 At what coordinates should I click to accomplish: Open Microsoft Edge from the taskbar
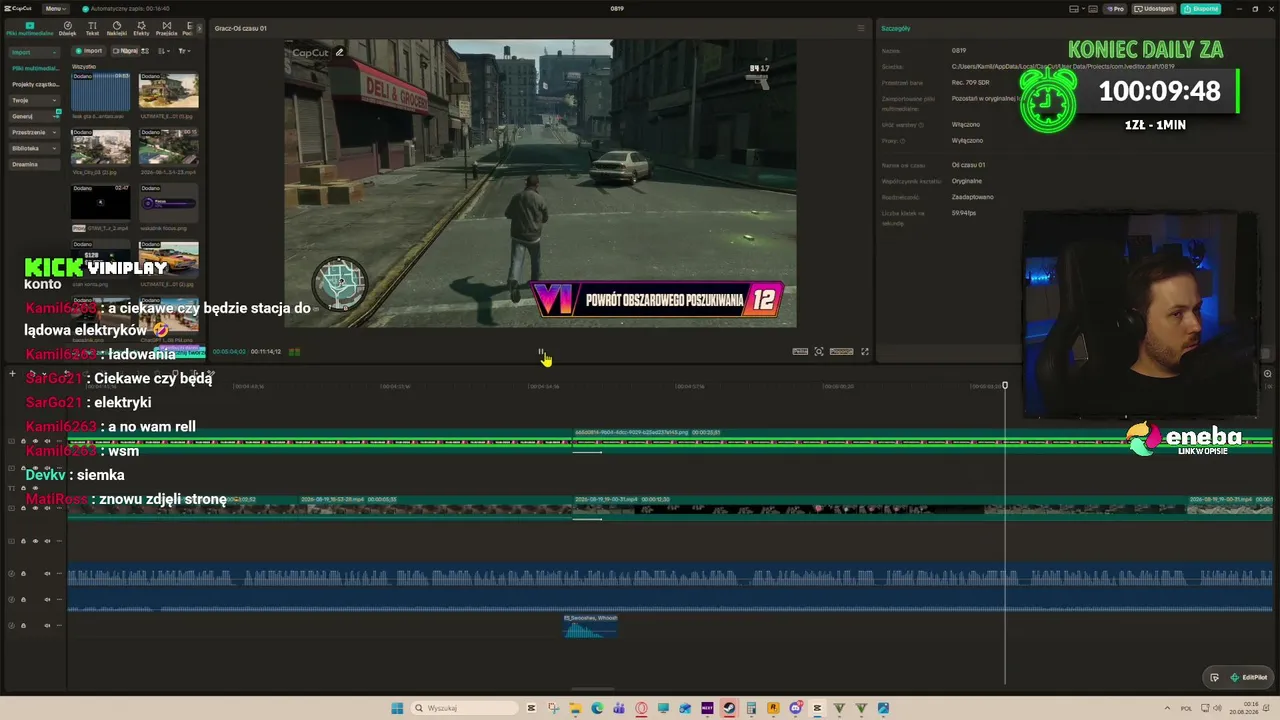597,708
